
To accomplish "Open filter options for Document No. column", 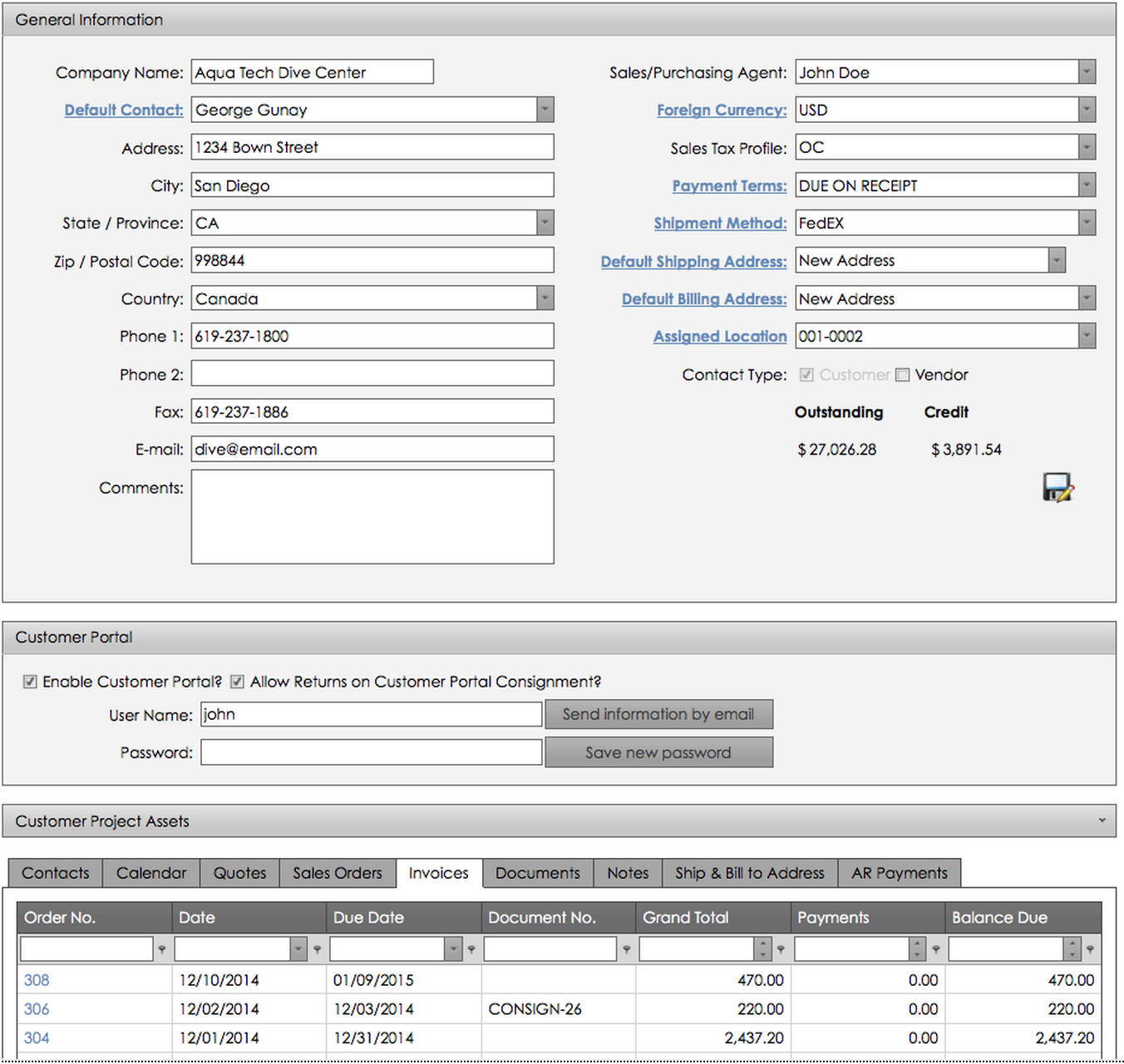I will [x=626, y=948].
